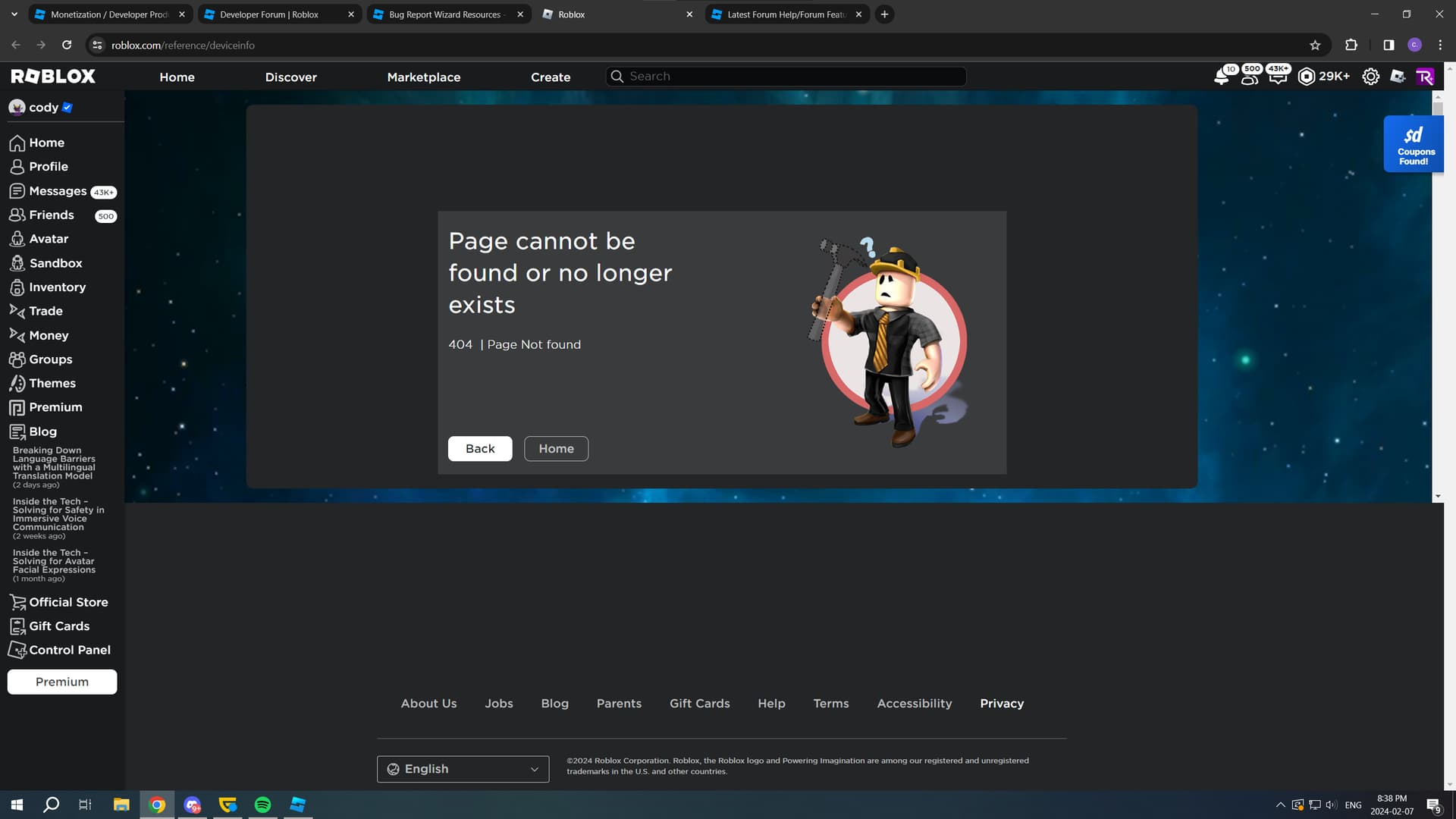Switch to the Developer Forum tab
Image resolution: width=1456 pixels, height=819 pixels.
click(269, 14)
